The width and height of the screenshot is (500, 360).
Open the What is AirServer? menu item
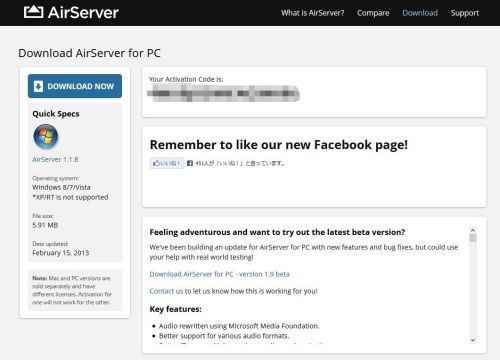[312, 13]
